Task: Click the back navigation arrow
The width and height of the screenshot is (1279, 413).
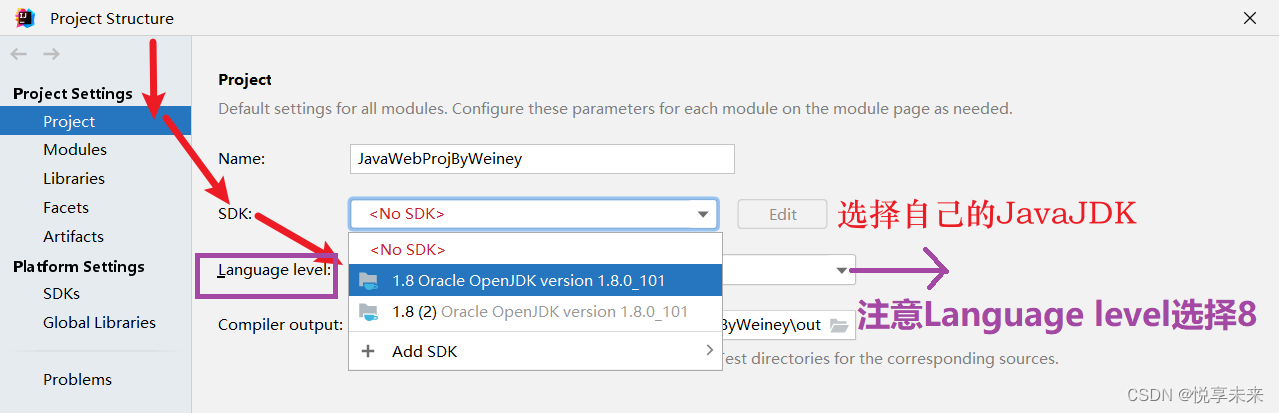Action: click(x=19, y=54)
